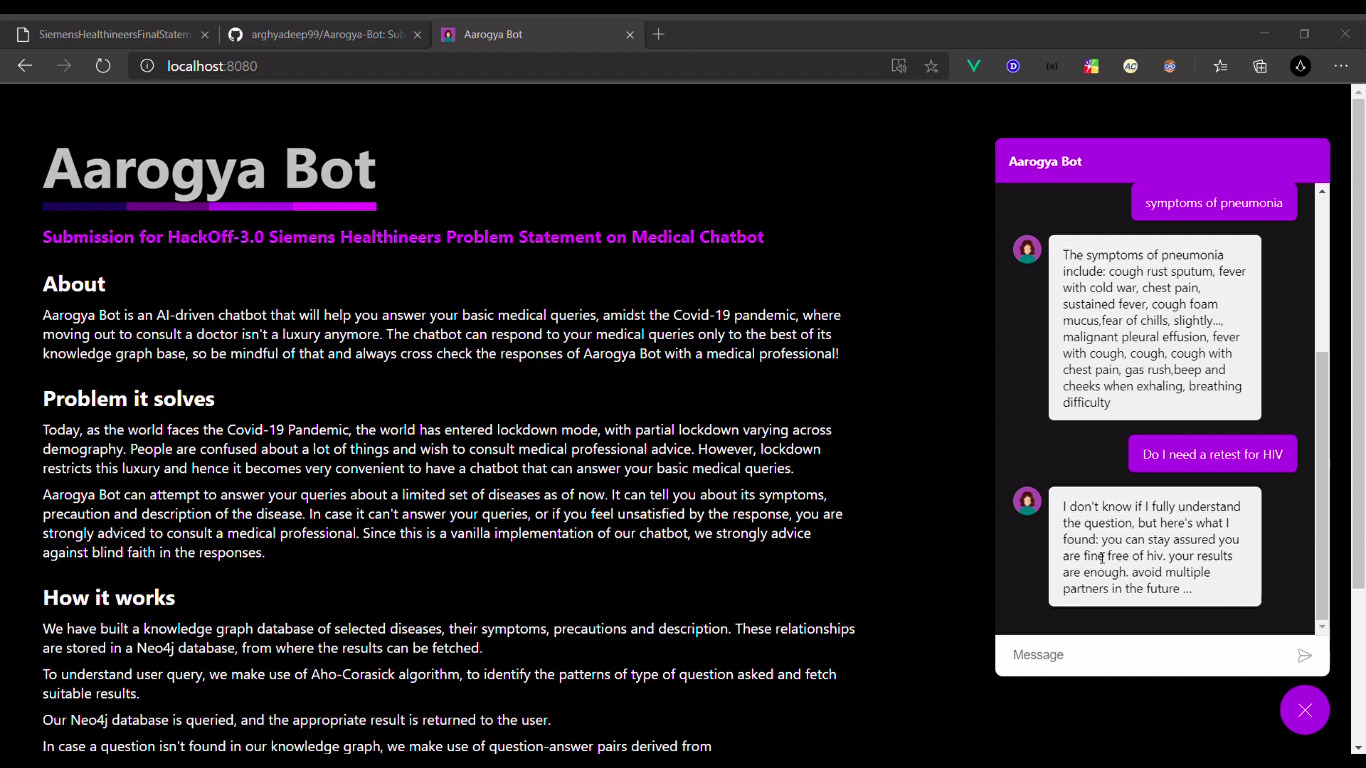Click bot avatar beside HIV answer

point(1027,501)
